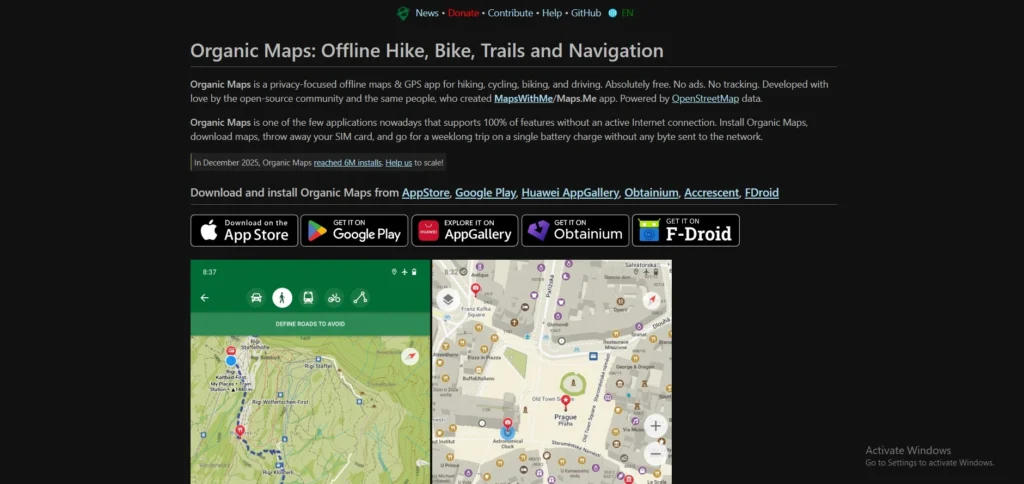Open the Accrescent text link
Screen dimensions: 1024x484
(712, 193)
